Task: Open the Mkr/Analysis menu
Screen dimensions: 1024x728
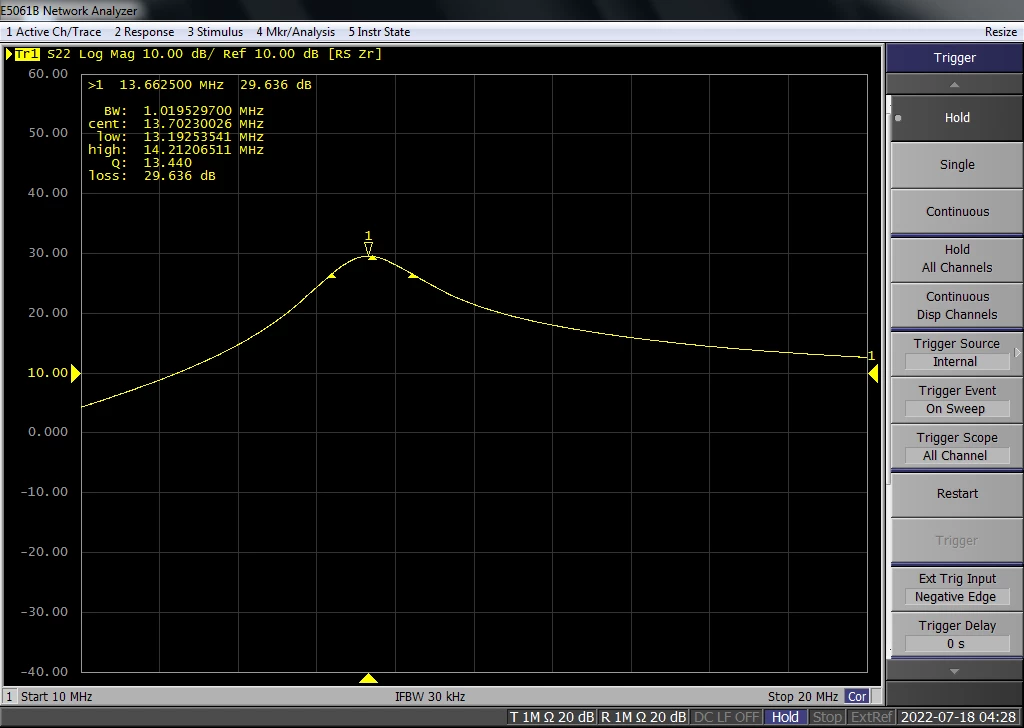Action: pos(295,32)
